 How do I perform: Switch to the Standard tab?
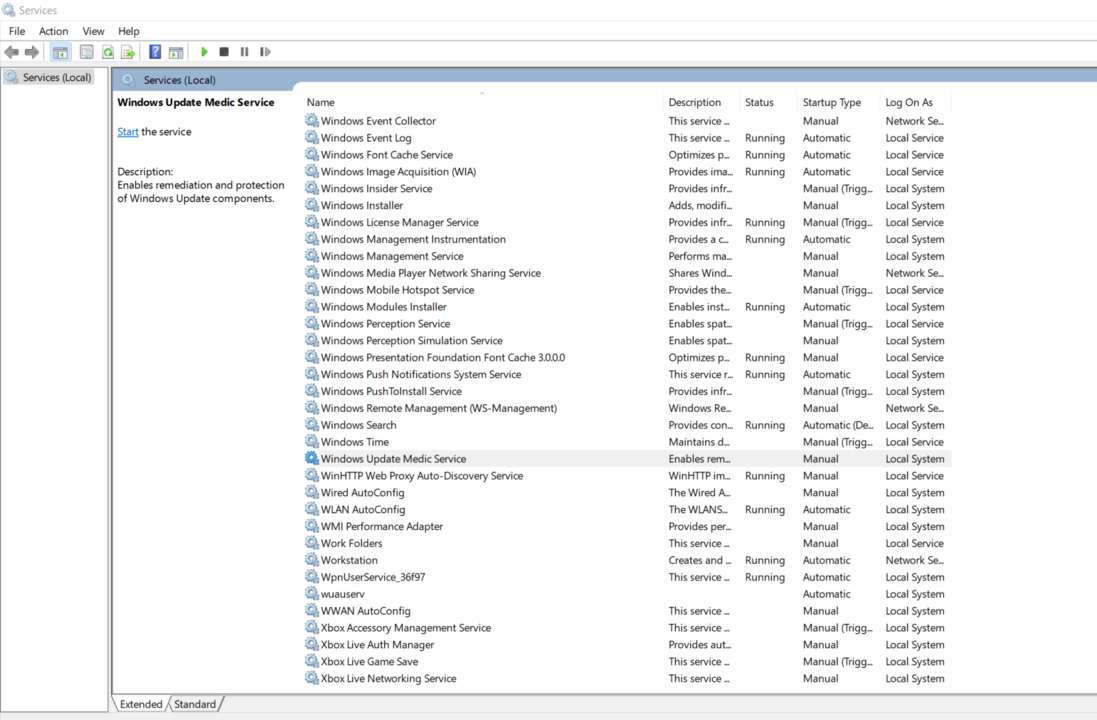[x=195, y=704]
